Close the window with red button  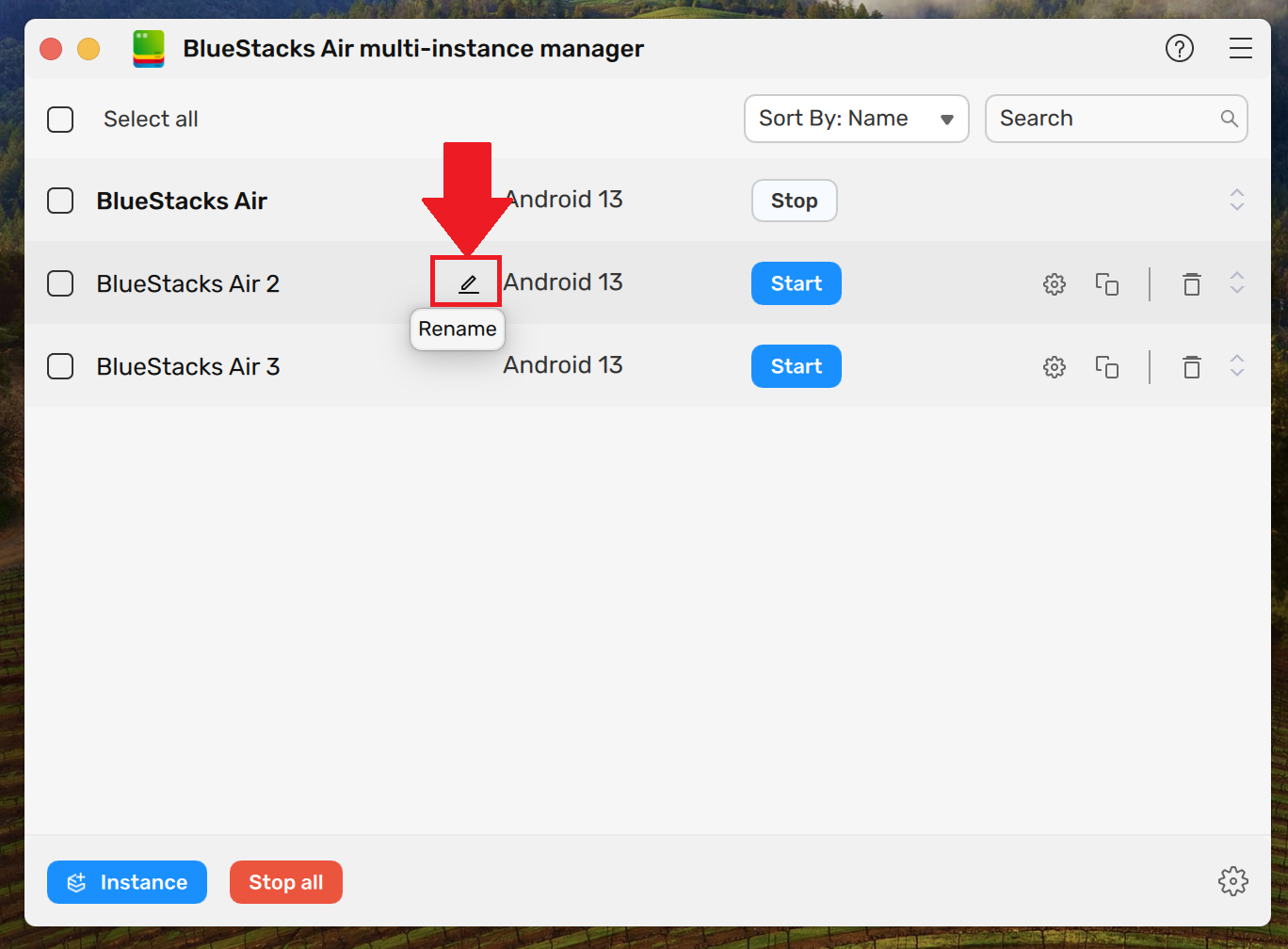pyautogui.click(x=51, y=48)
